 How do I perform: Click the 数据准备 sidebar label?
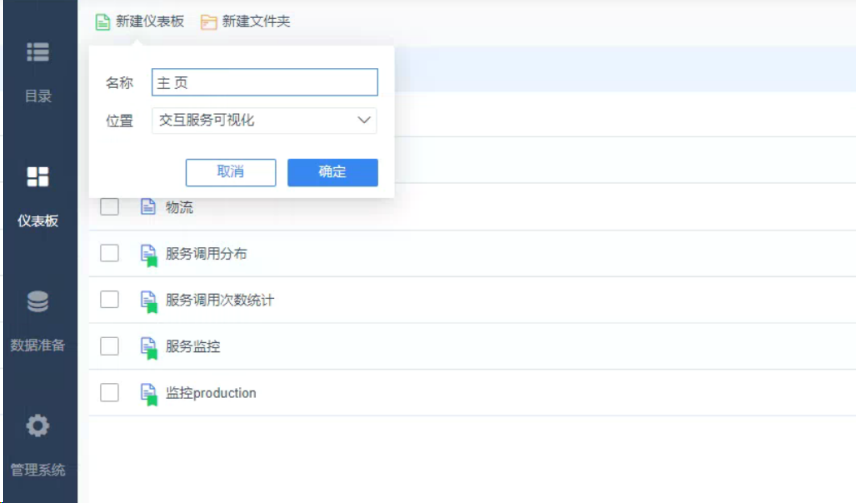(x=38, y=345)
